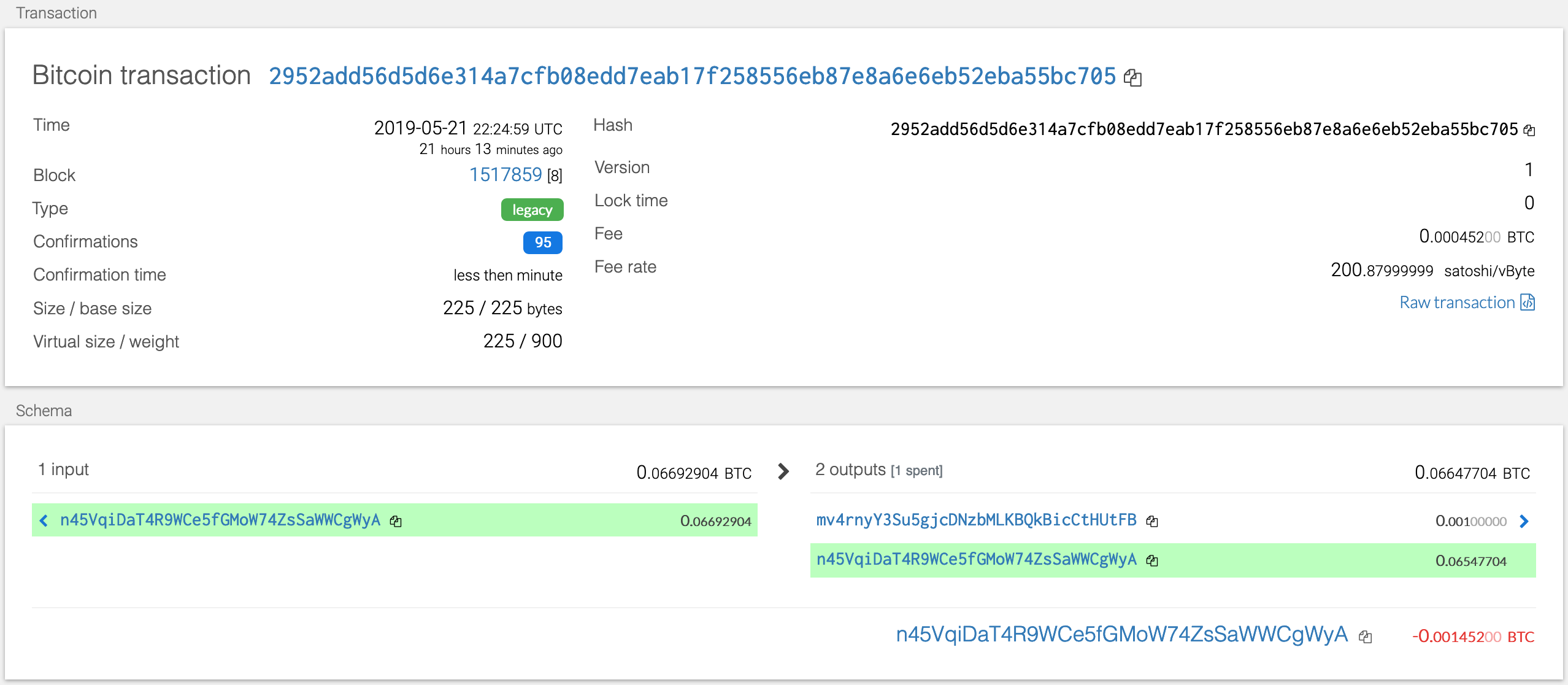Open Raw transaction link
This screenshot has height=685, width=1568.
[1457, 303]
